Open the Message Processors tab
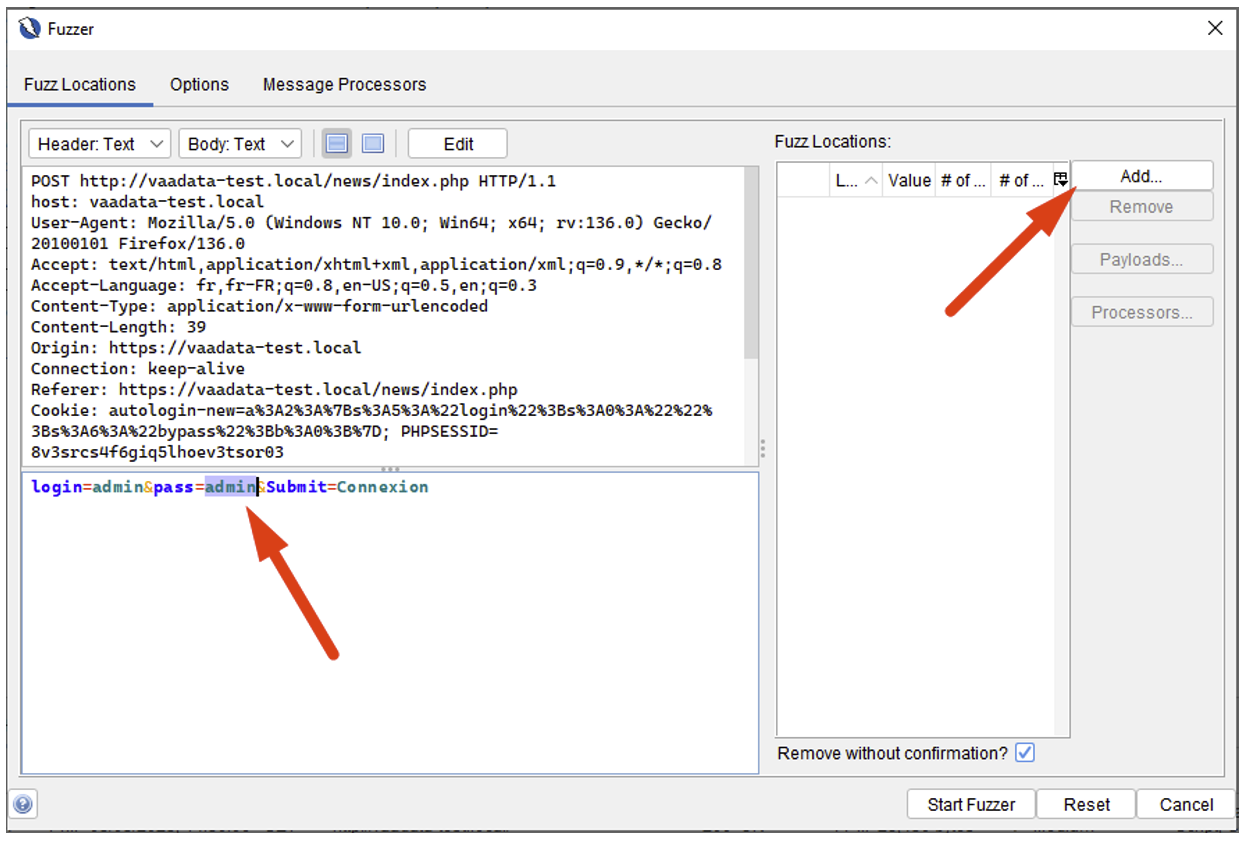 click(x=343, y=85)
